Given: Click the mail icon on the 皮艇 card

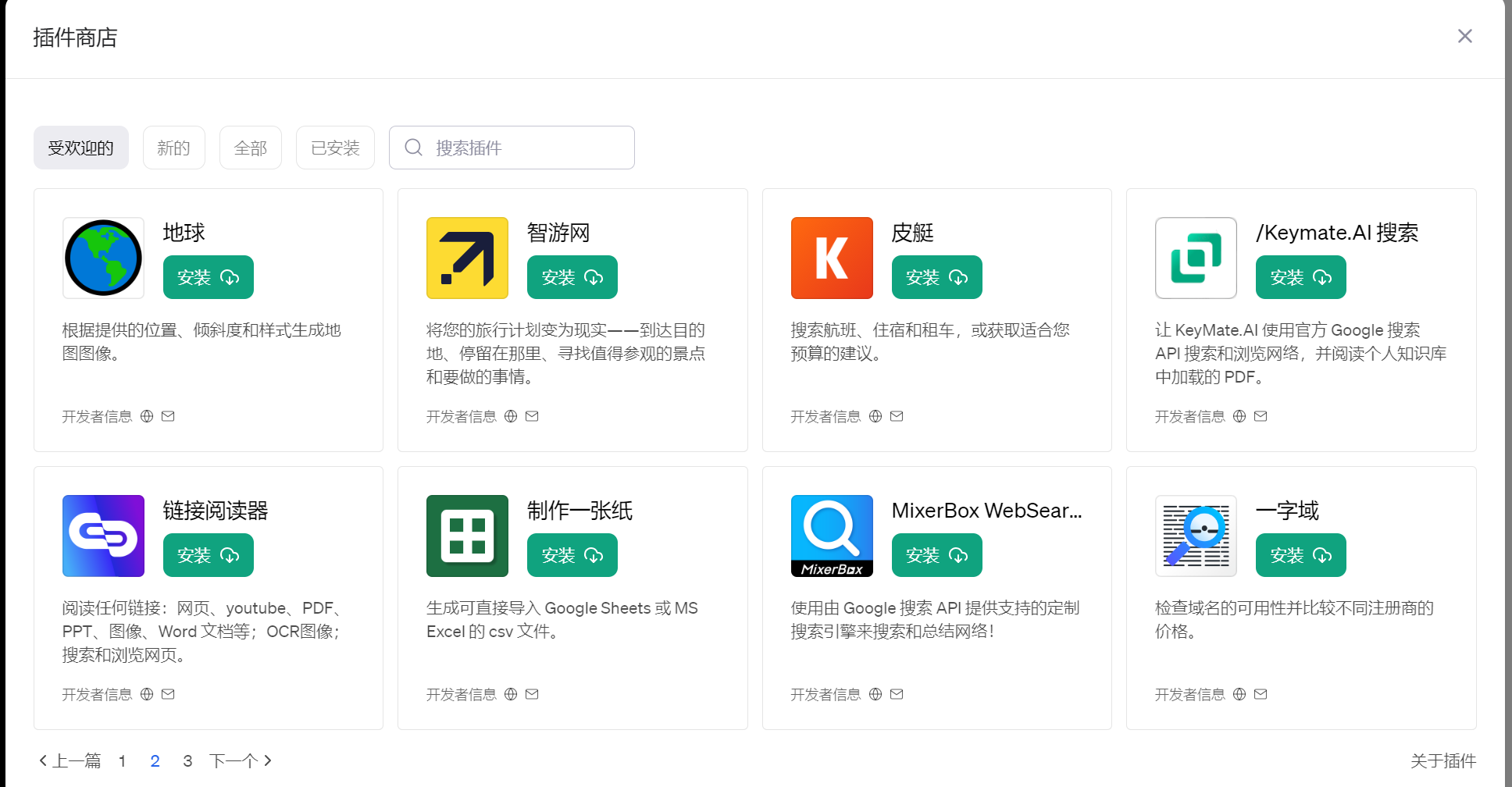Looking at the screenshot, I should [896, 416].
